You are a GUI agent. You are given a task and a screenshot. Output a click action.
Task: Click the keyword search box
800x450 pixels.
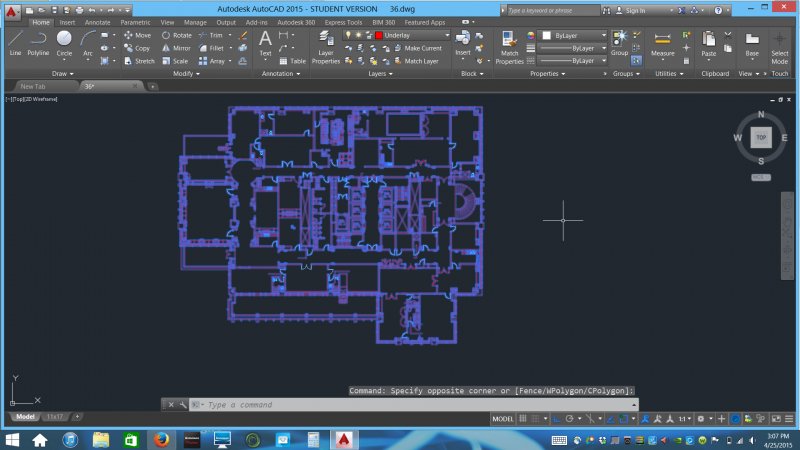(x=553, y=10)
